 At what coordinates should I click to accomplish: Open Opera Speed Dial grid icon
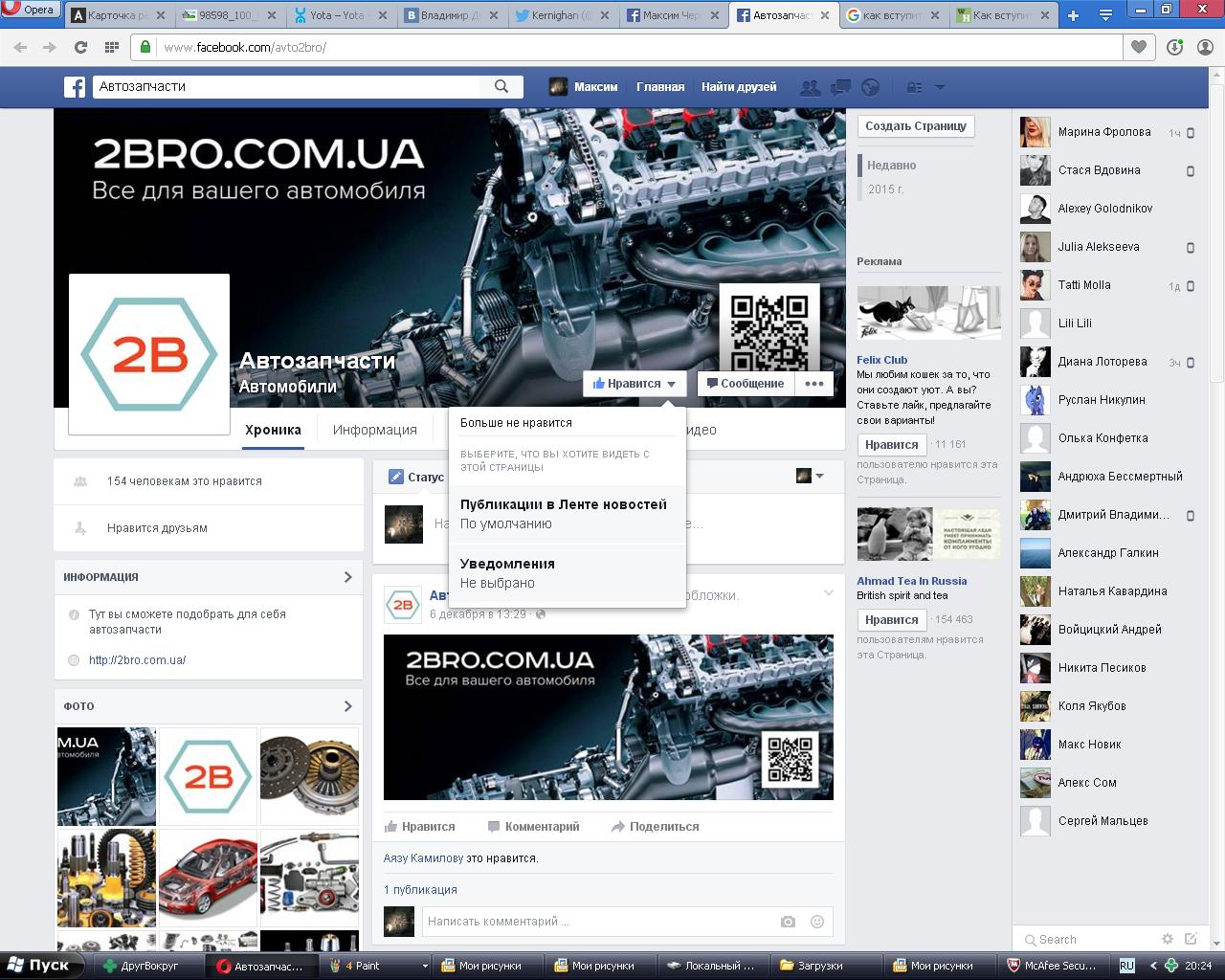pyautogui.click(x=111, y=47)
